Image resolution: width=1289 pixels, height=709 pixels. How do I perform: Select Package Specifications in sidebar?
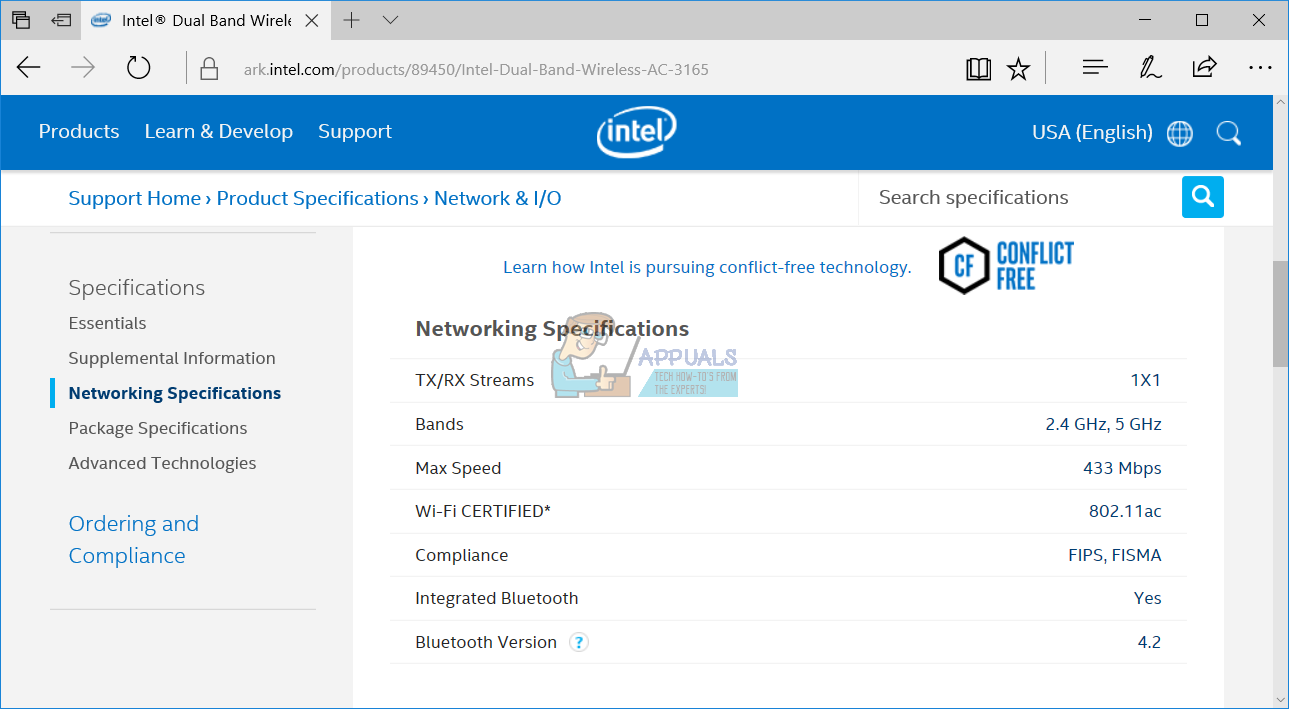[157, 428]
